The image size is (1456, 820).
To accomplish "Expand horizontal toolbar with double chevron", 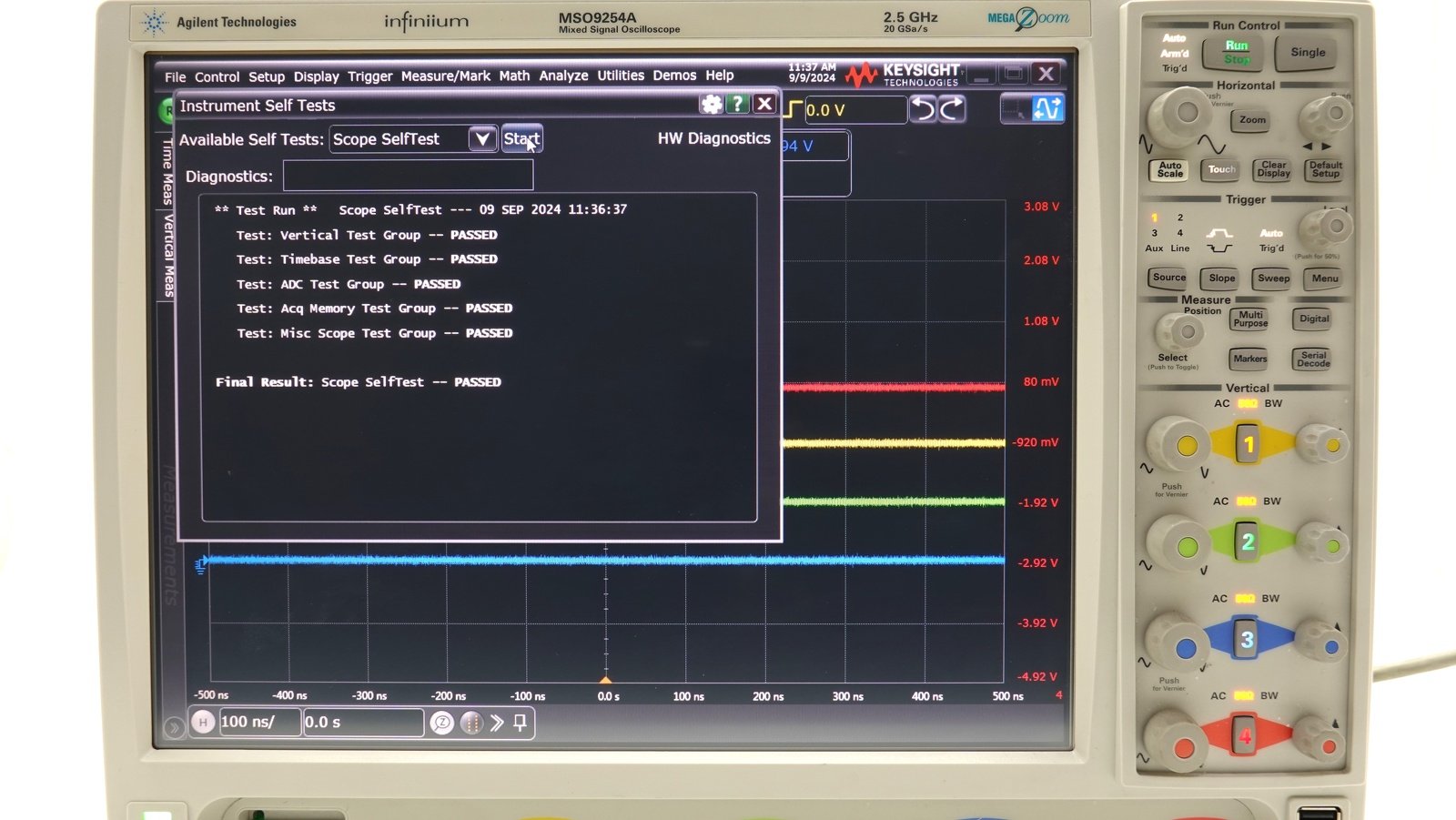I will click(497, 723).
